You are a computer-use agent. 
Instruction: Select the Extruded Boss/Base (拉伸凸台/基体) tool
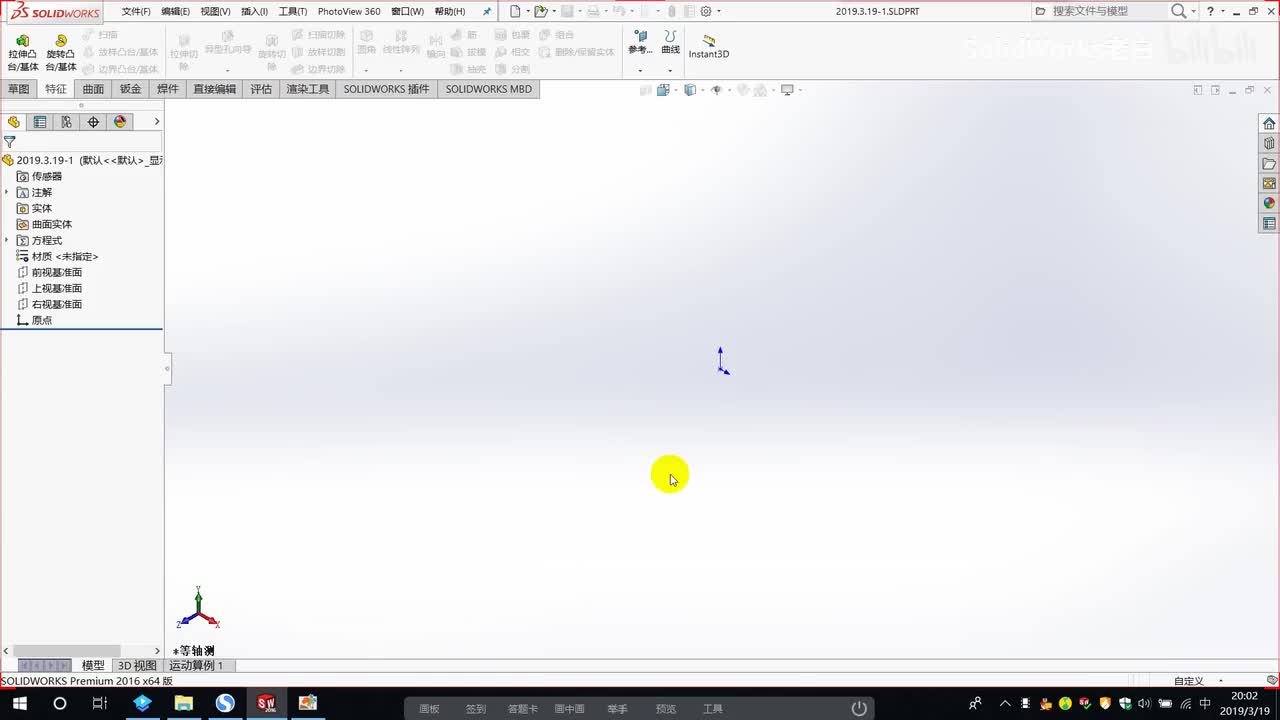point(22,53)
